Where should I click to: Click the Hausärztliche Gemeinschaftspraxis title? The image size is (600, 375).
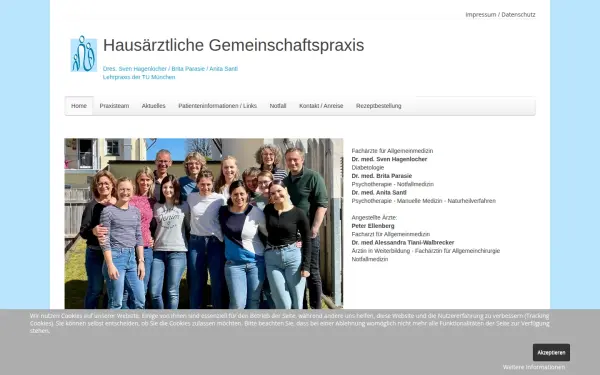coord(233,45)
